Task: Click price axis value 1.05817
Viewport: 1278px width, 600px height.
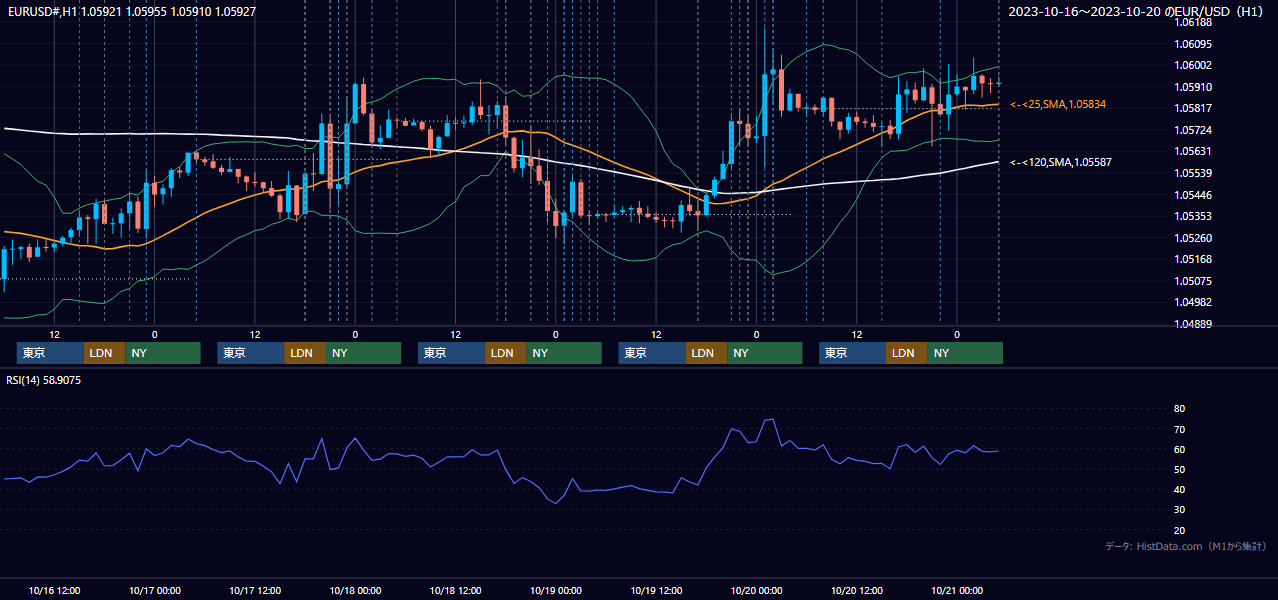Action: point(1193,108)
